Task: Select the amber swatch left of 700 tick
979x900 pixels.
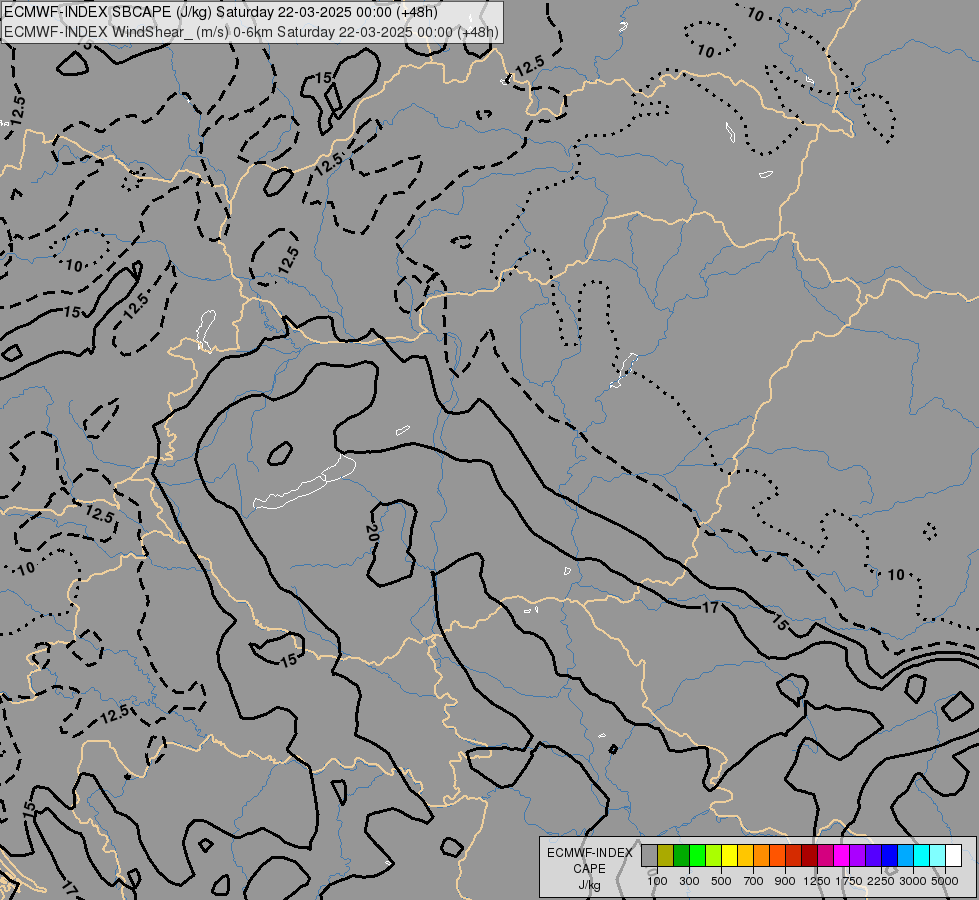Action: pyautogui.click(x=745, y=855)
